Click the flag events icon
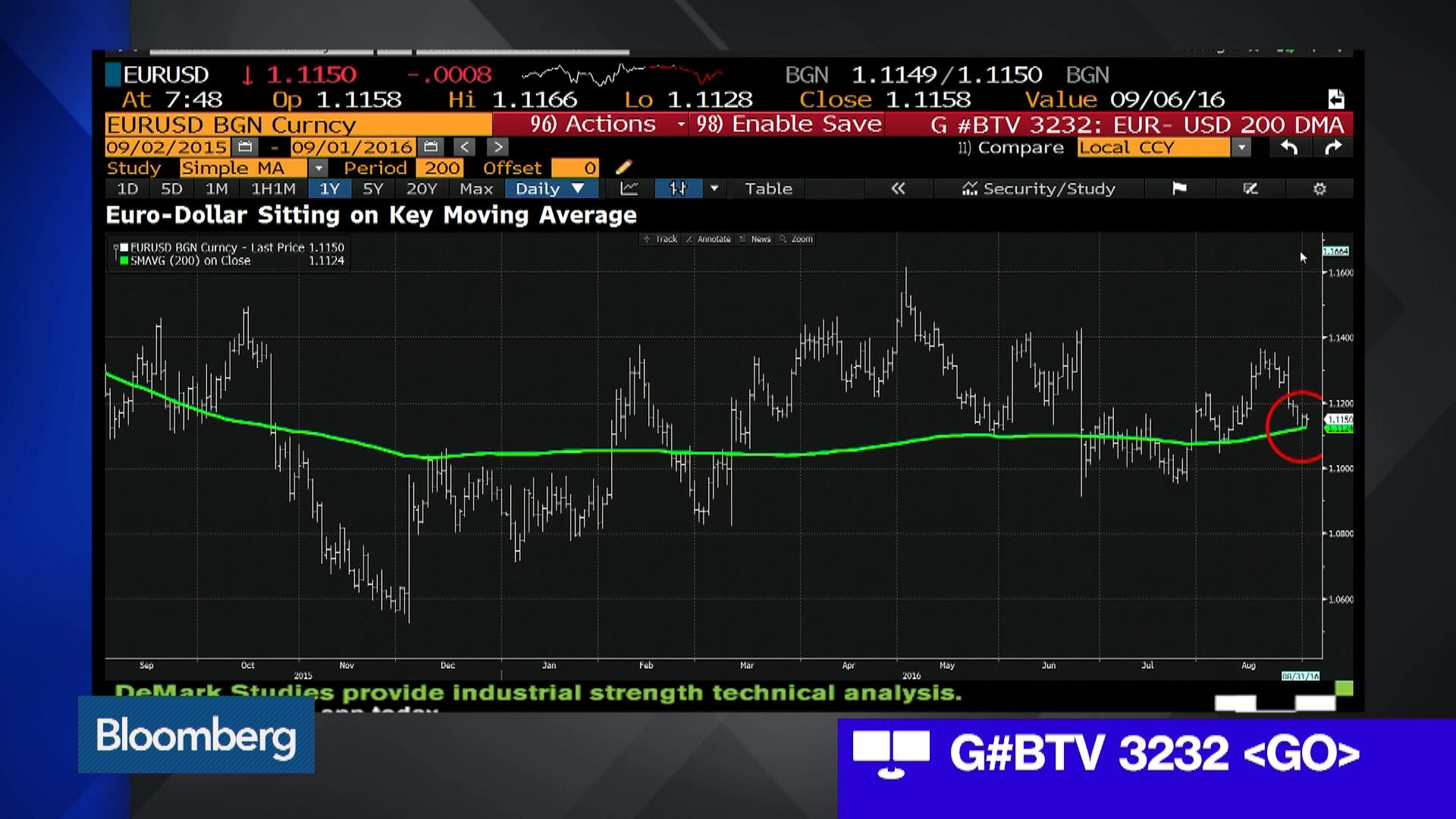This screenshot has width=1456, height=819. click(x=1178, y=189)
